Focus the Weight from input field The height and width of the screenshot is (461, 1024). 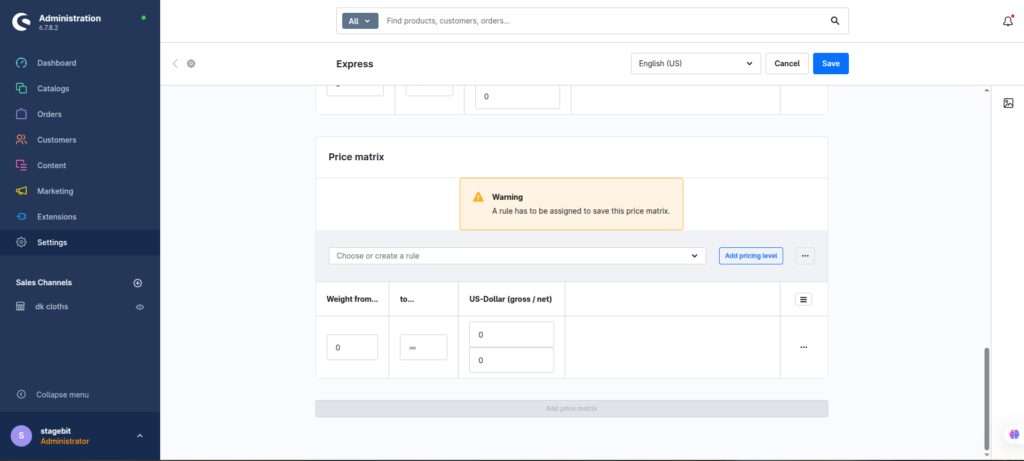coord(352,347)
